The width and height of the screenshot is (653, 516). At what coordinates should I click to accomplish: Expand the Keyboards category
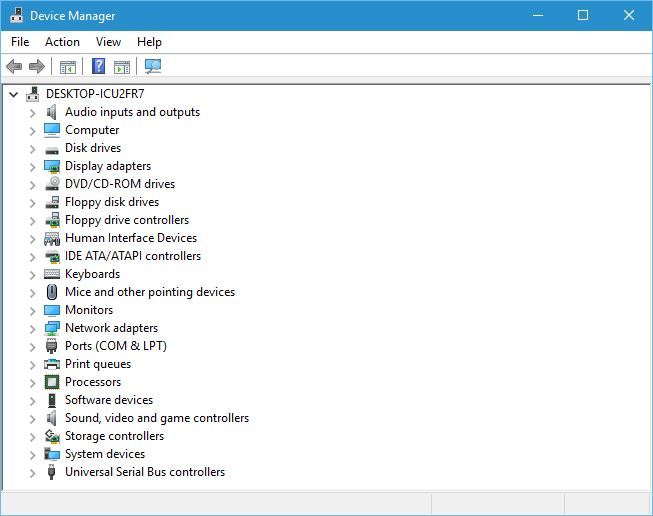tap(32, 274)
